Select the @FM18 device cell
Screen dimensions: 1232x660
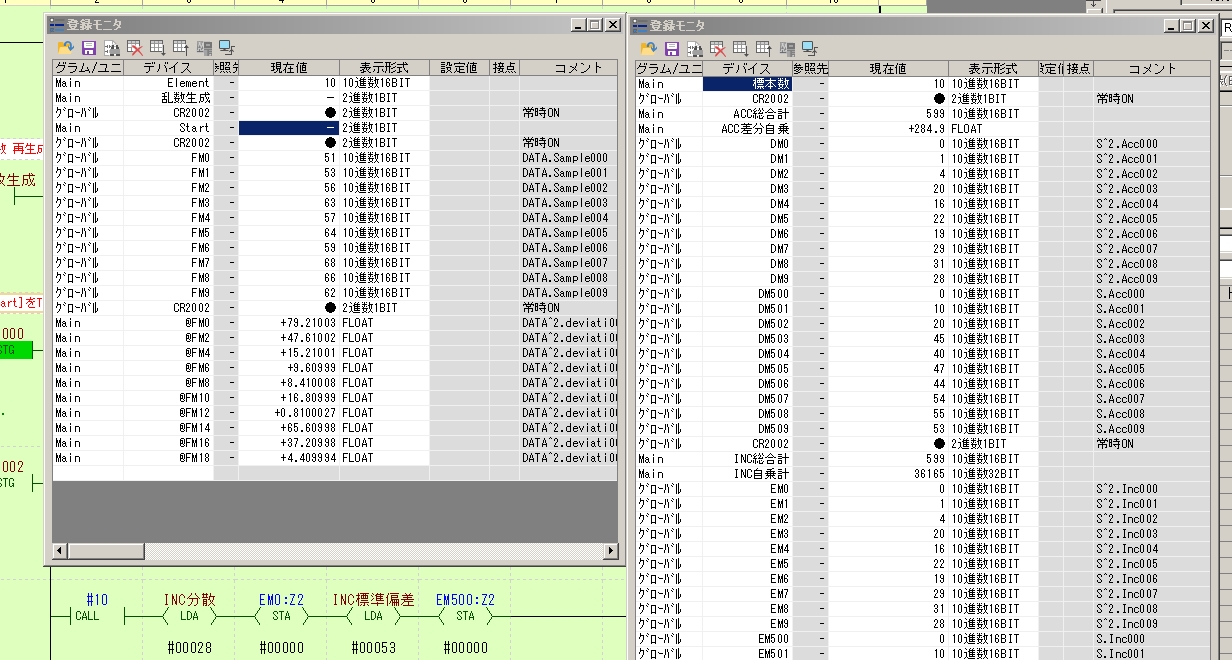click(x=168, y=458)
